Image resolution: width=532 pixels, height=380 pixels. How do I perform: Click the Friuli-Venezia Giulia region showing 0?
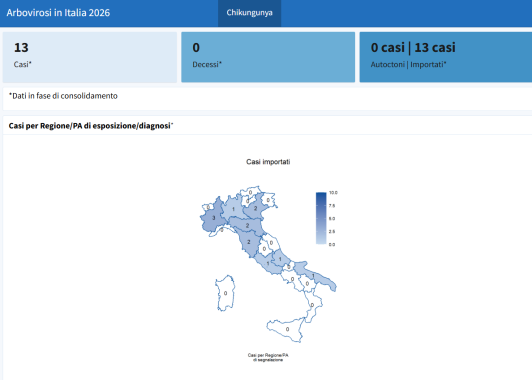click(269, 200)
